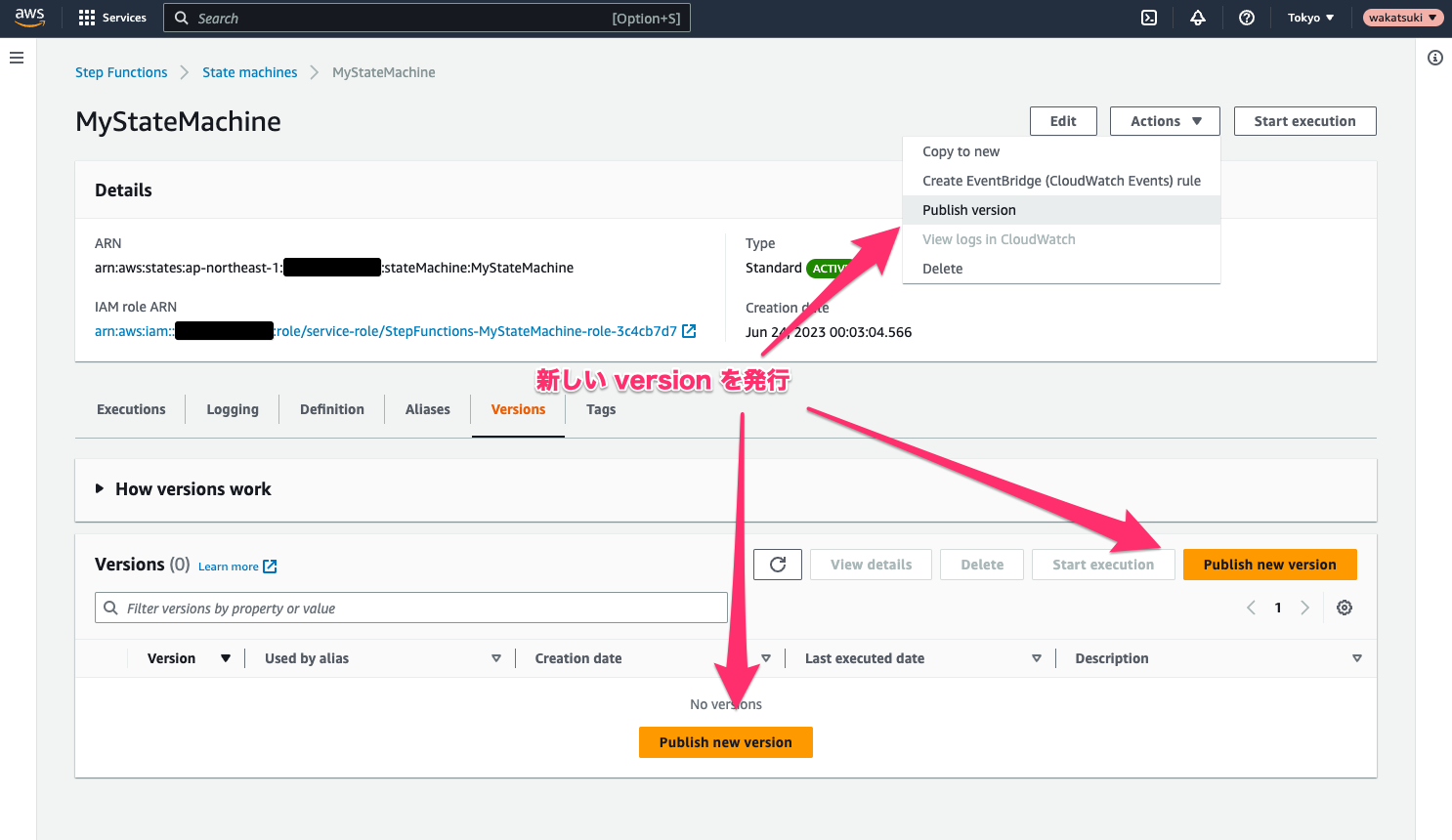The width and height of the screenshot is (1452, 840).
Task: Open the info panel icon
Action: coord(1434,58)
